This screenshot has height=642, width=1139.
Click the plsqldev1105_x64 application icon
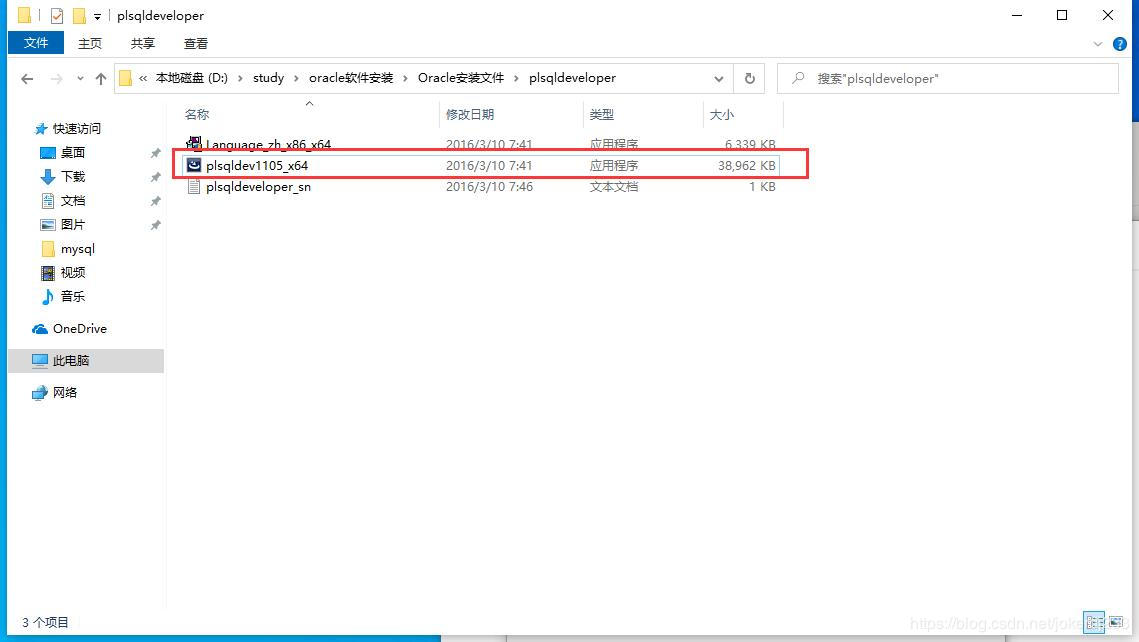coord(193,166)
